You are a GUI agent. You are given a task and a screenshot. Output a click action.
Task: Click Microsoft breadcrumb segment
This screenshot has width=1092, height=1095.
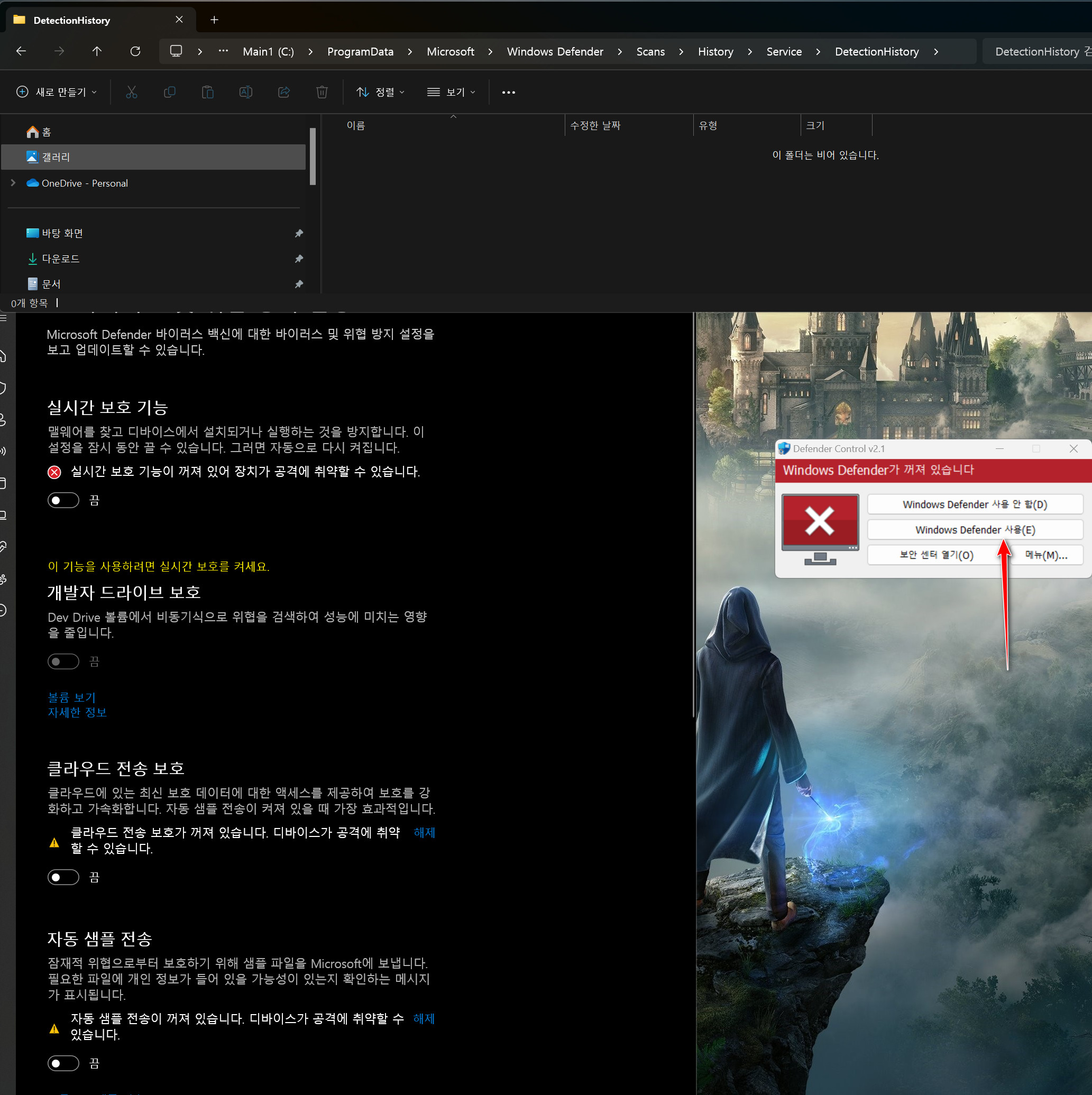click(x=450, y=52)
